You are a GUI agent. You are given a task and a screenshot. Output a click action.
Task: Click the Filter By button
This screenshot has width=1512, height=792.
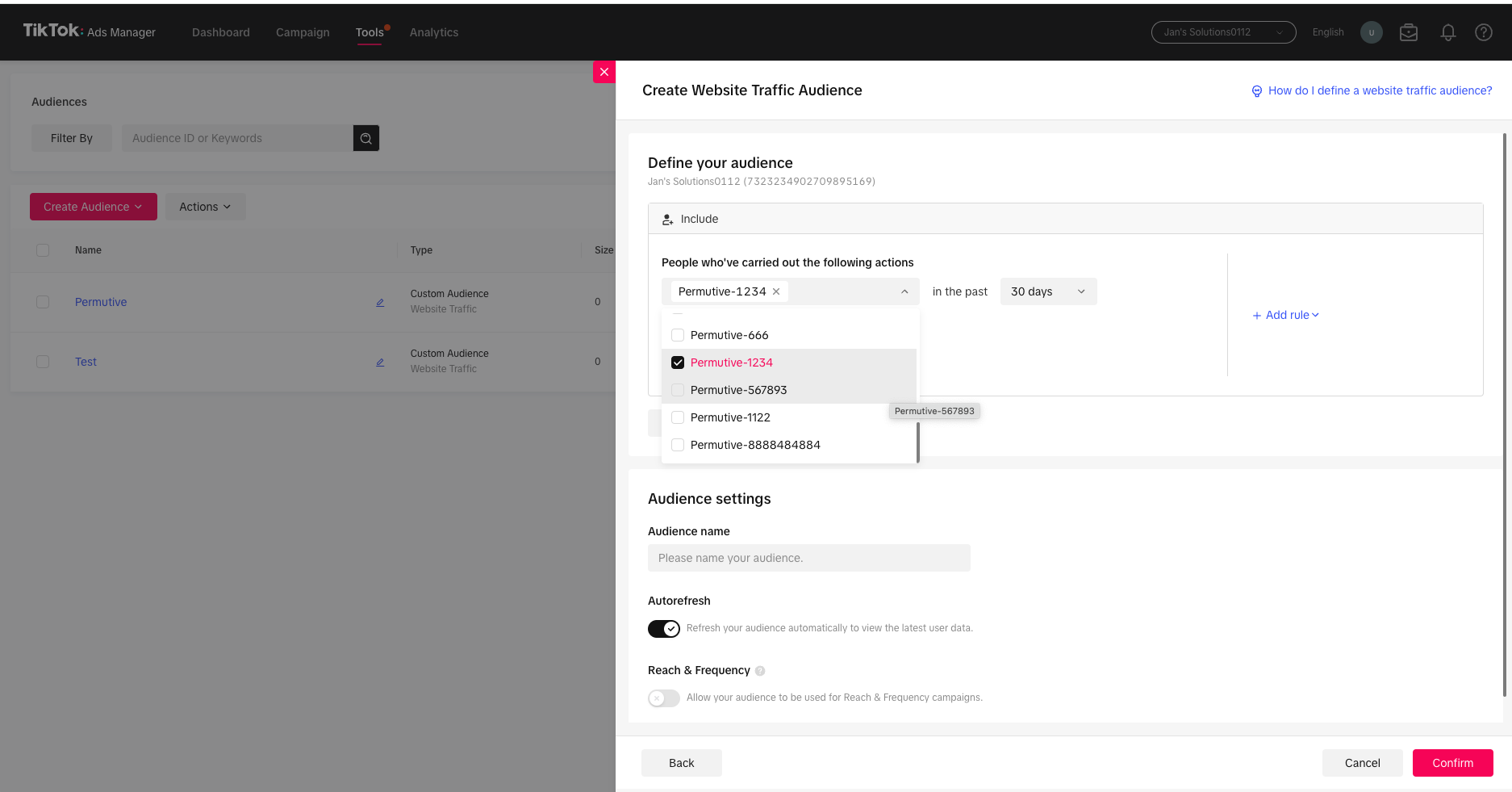click(x=72, y=138)
